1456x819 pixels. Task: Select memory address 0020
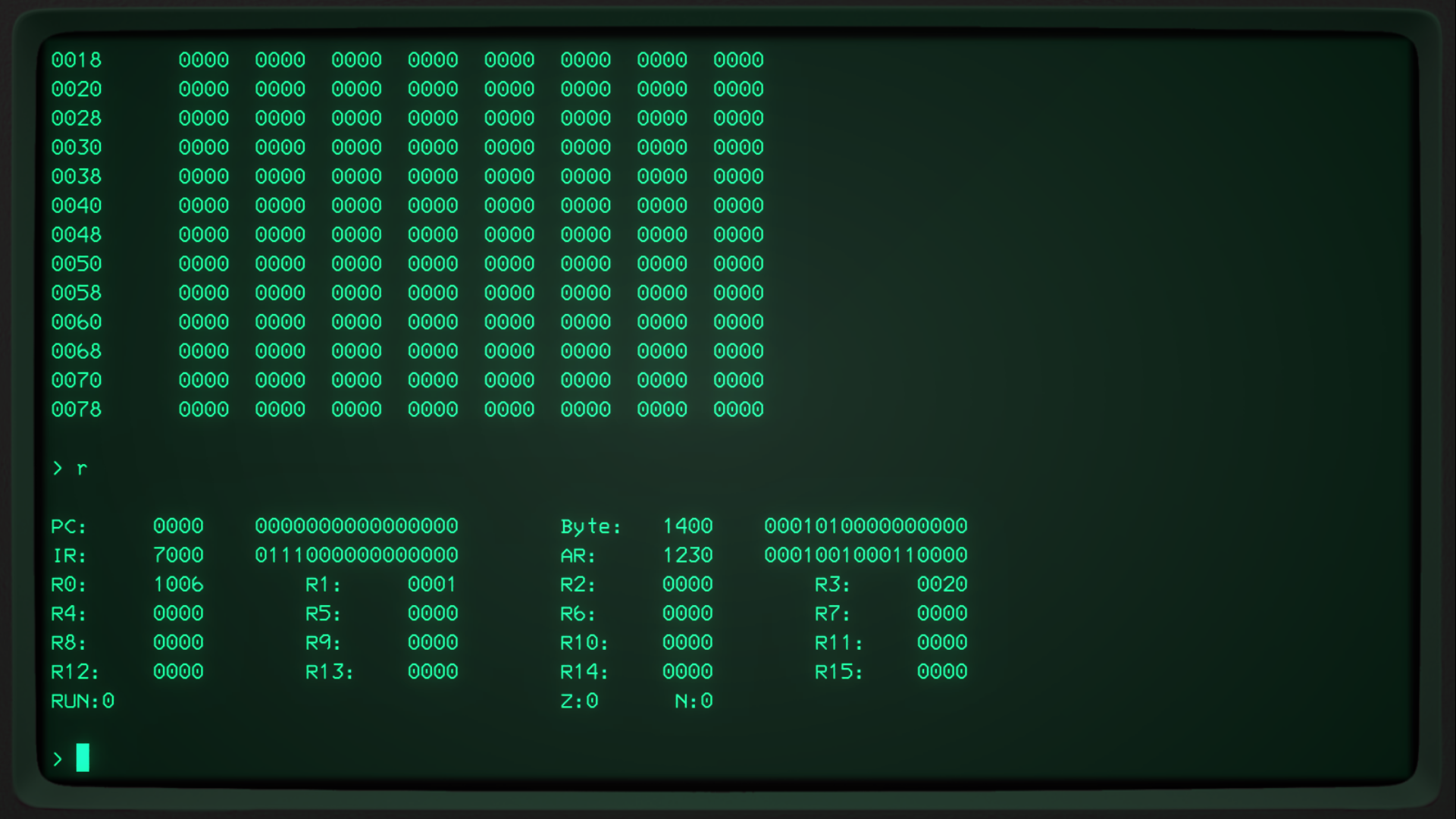pyautogui.click(x=77, y=89)
